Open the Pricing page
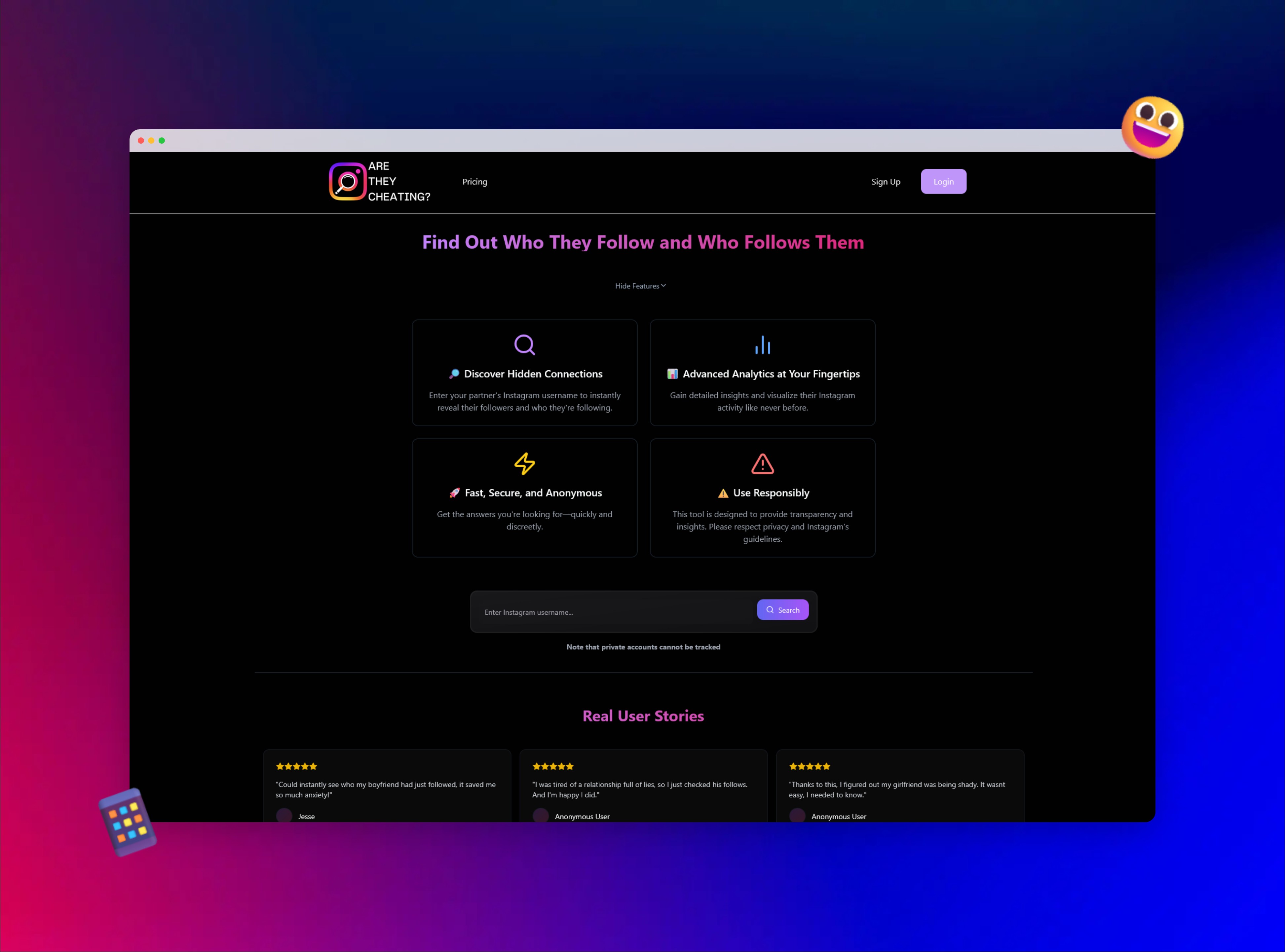Viewport: 1285px width, 952px height. [474, 182]
